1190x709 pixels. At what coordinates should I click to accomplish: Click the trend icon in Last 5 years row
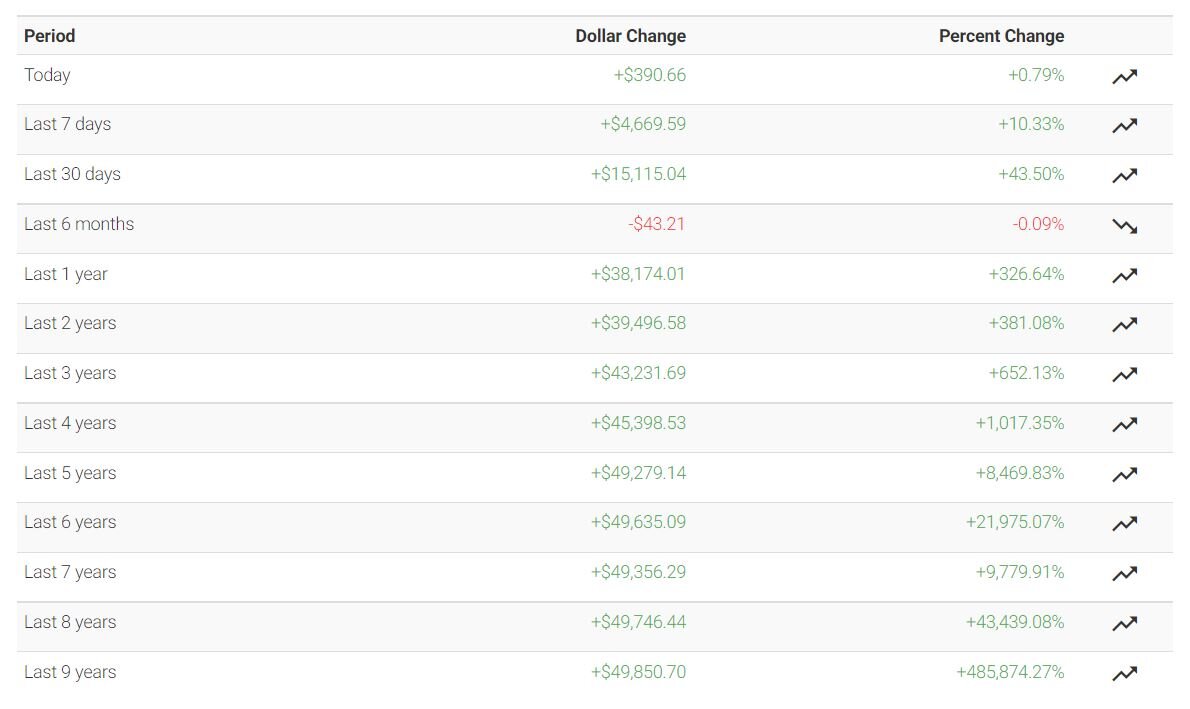tap(1125, 474)
